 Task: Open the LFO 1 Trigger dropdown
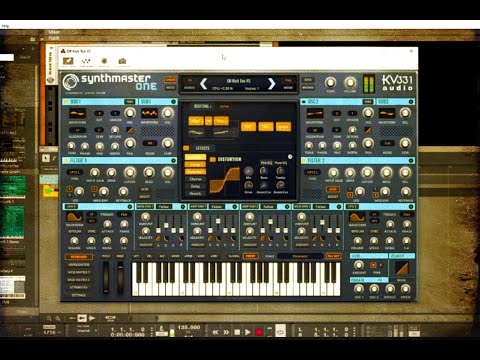click(x=124, y=214)
